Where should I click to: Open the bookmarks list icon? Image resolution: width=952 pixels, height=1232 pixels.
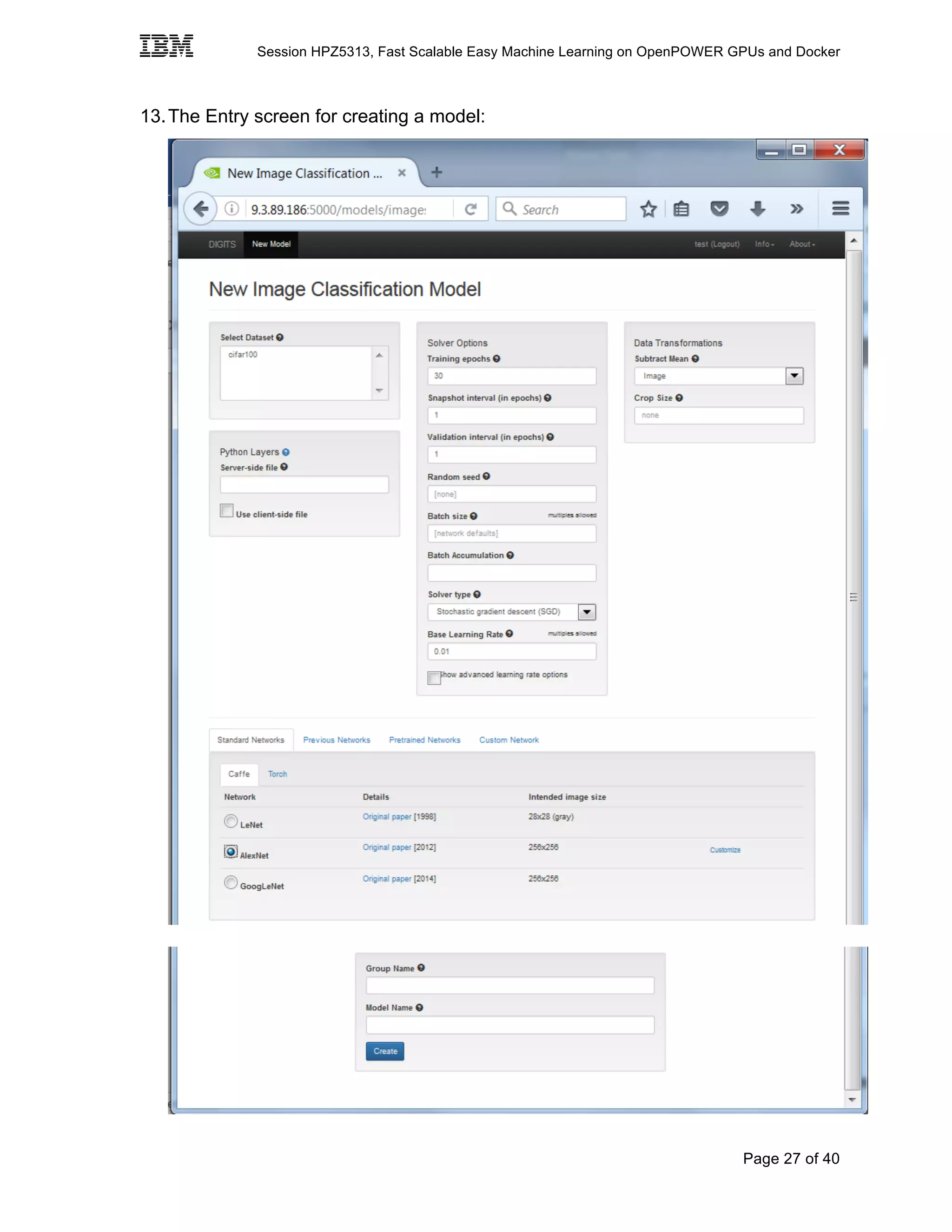[x=681, y=209]
